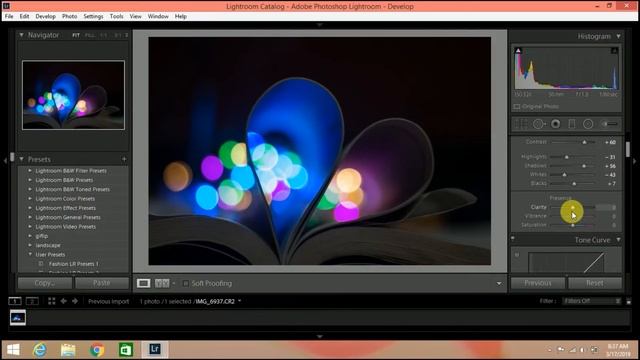Toggle the highlight clipping indicator in Histogram
640x360 pixels.
click(614, 51)
